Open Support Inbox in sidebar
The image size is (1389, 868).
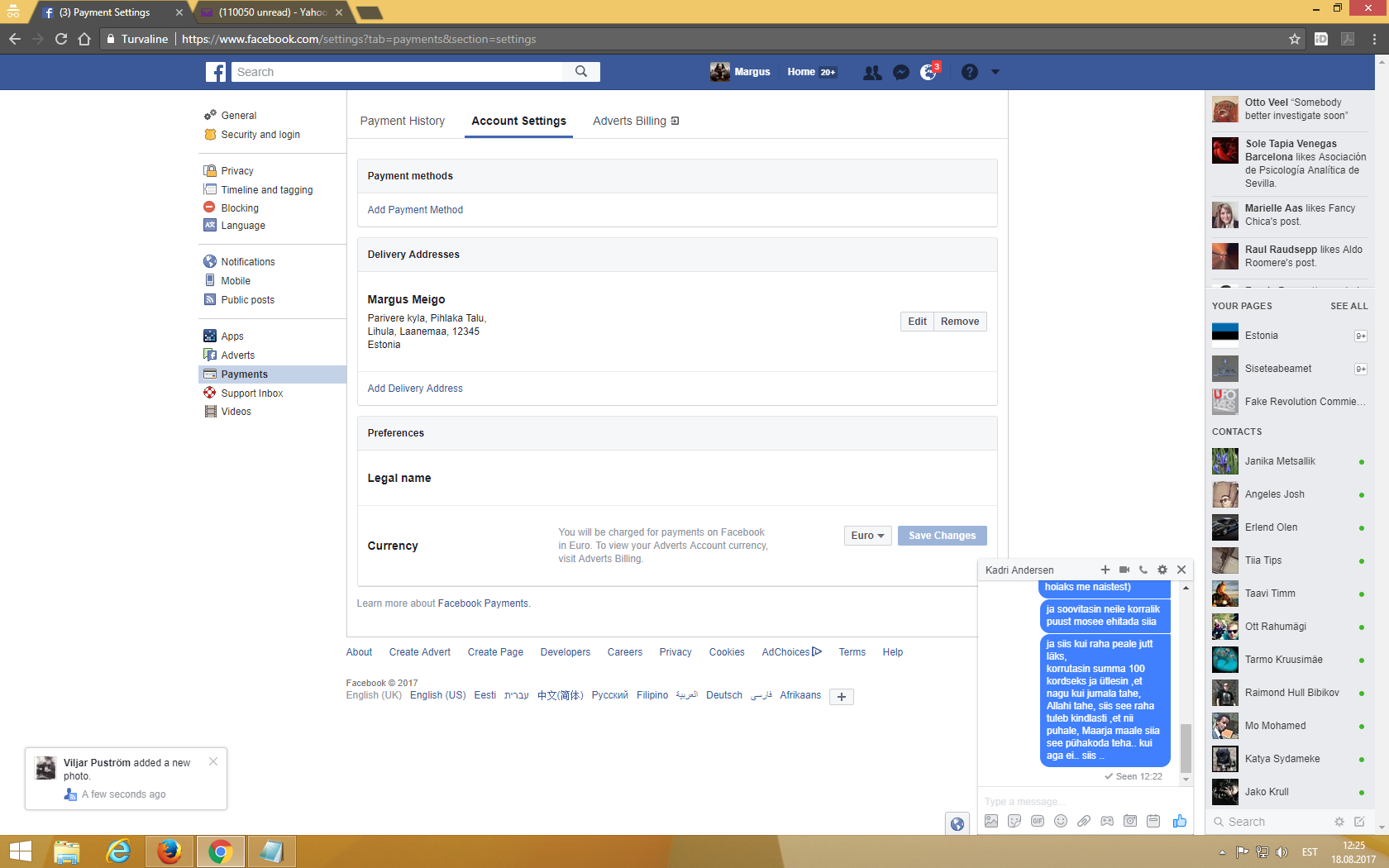coord(252,393)
